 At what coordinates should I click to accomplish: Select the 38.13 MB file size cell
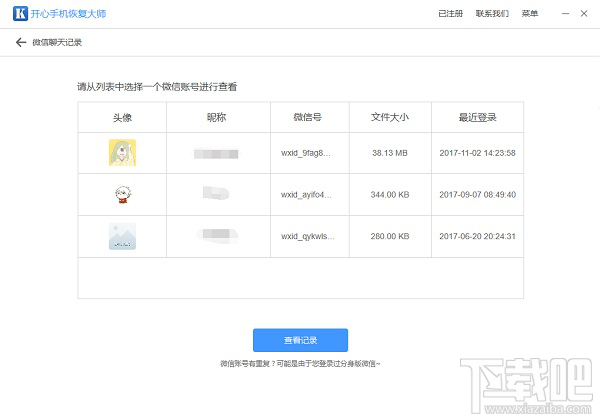click(x=390, y=153)
